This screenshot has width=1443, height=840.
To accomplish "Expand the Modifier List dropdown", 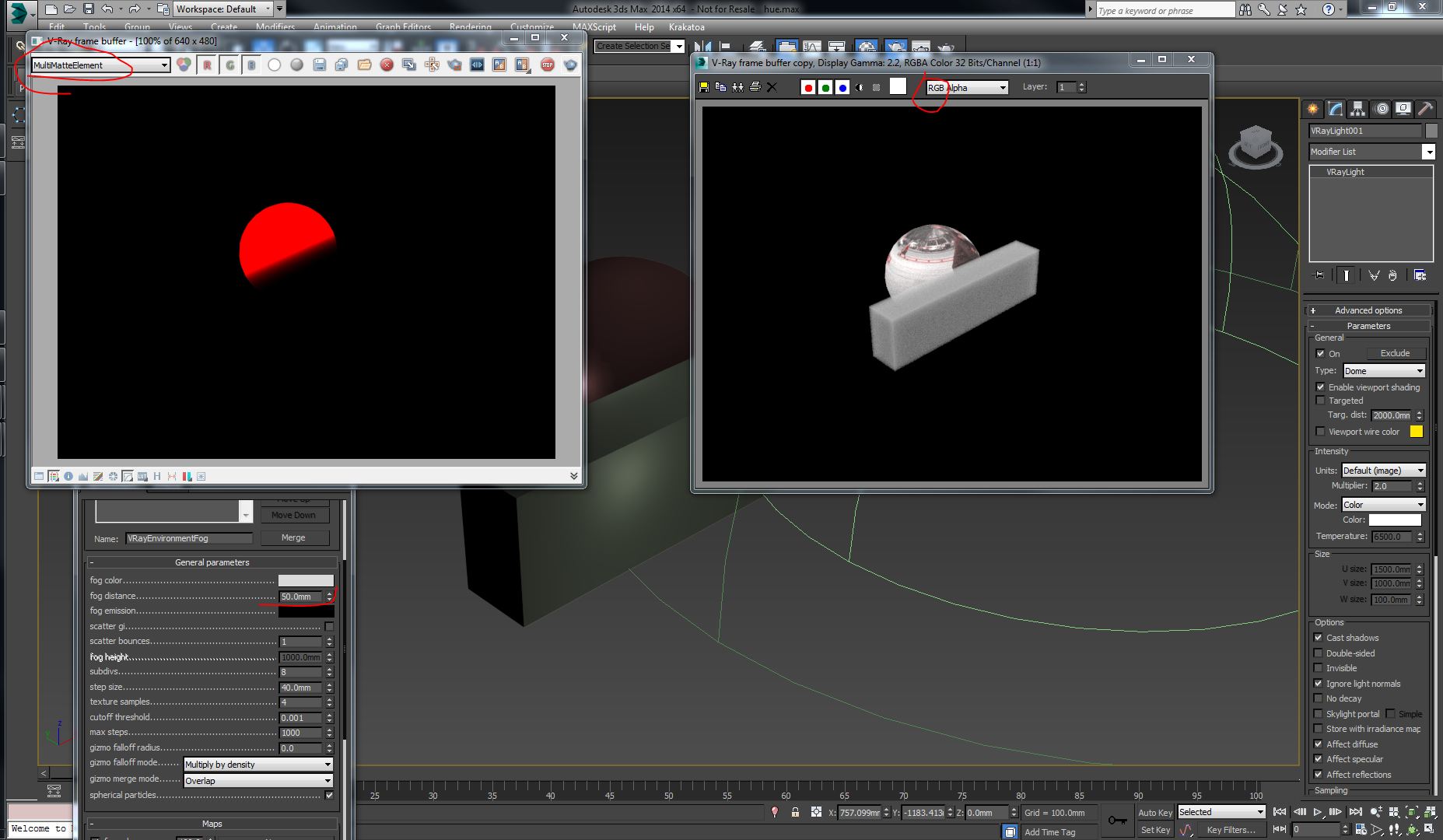I will (x=1428, y=152).
